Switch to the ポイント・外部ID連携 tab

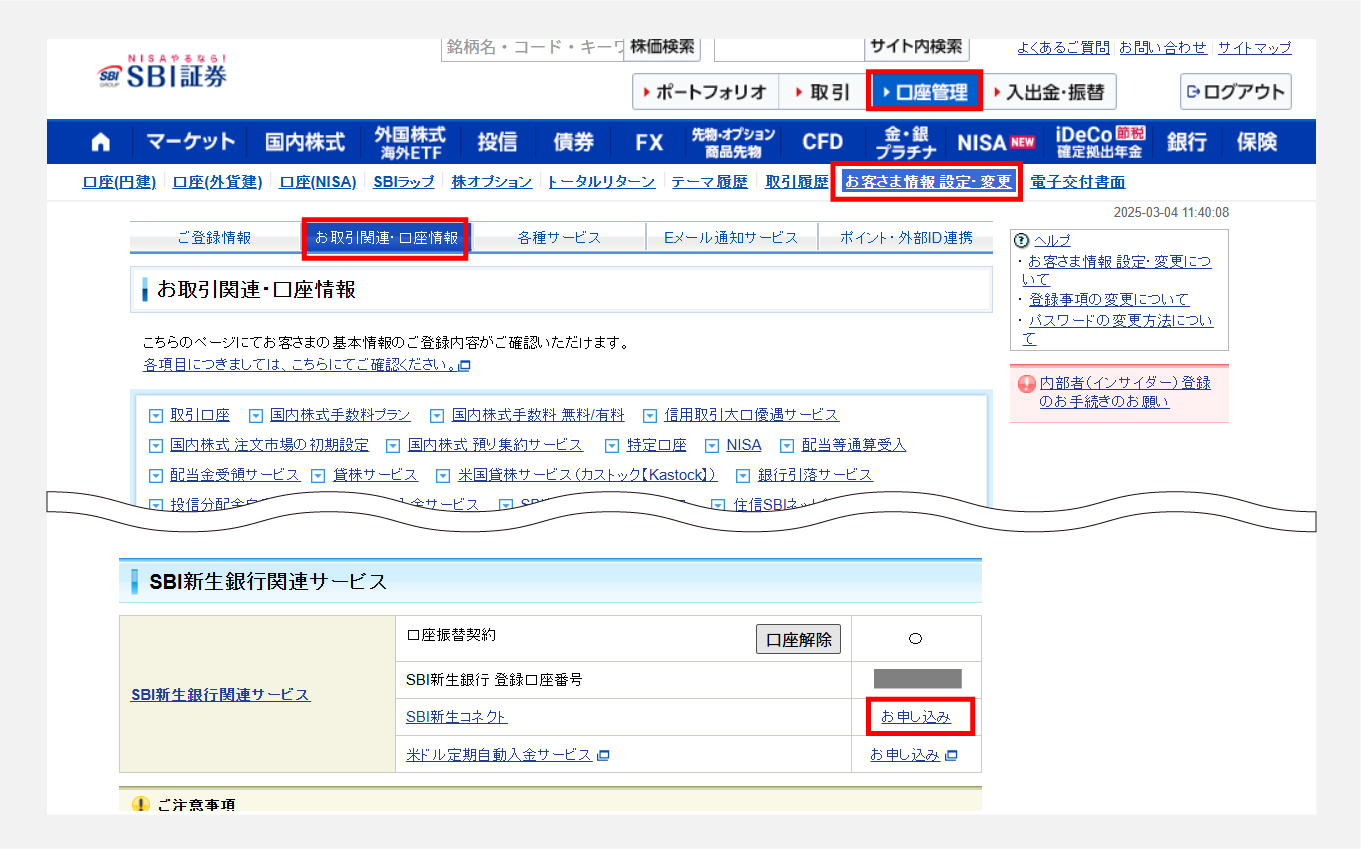[906, 238]
